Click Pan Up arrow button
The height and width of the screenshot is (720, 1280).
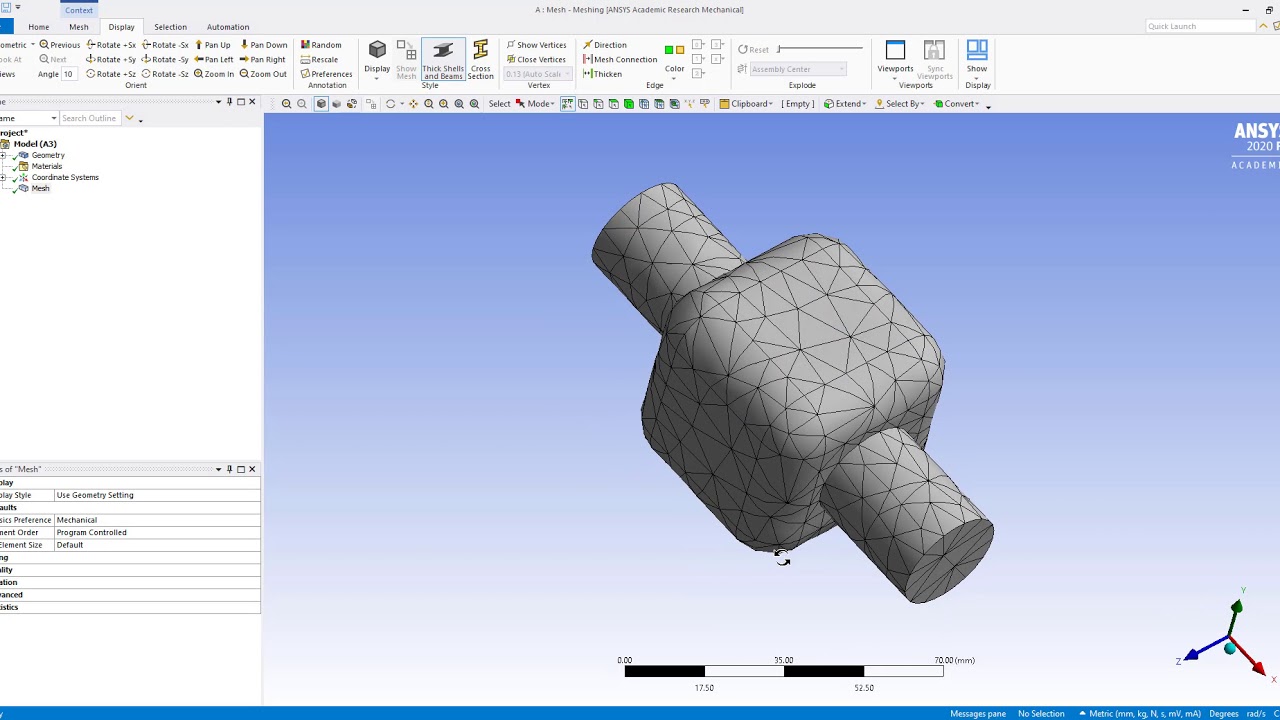[213, 45]
